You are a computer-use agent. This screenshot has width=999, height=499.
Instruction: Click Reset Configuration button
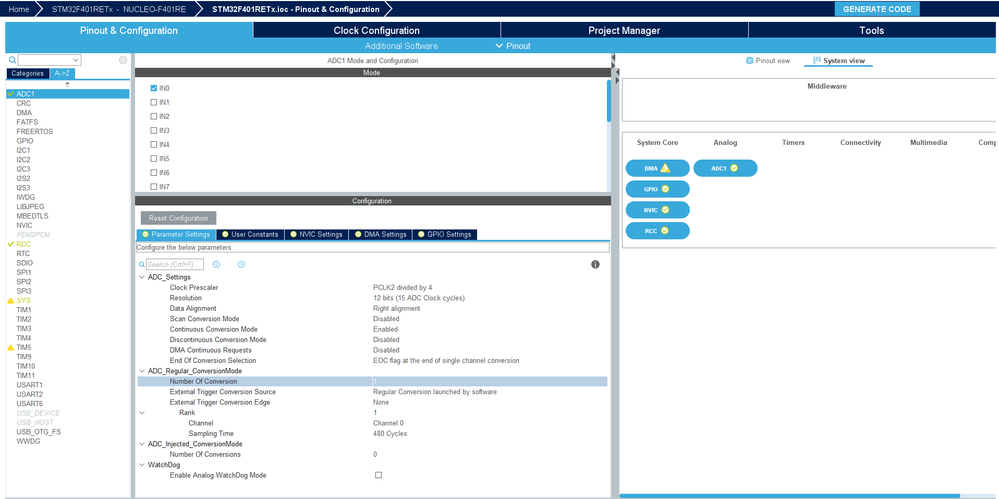(178, 218)
